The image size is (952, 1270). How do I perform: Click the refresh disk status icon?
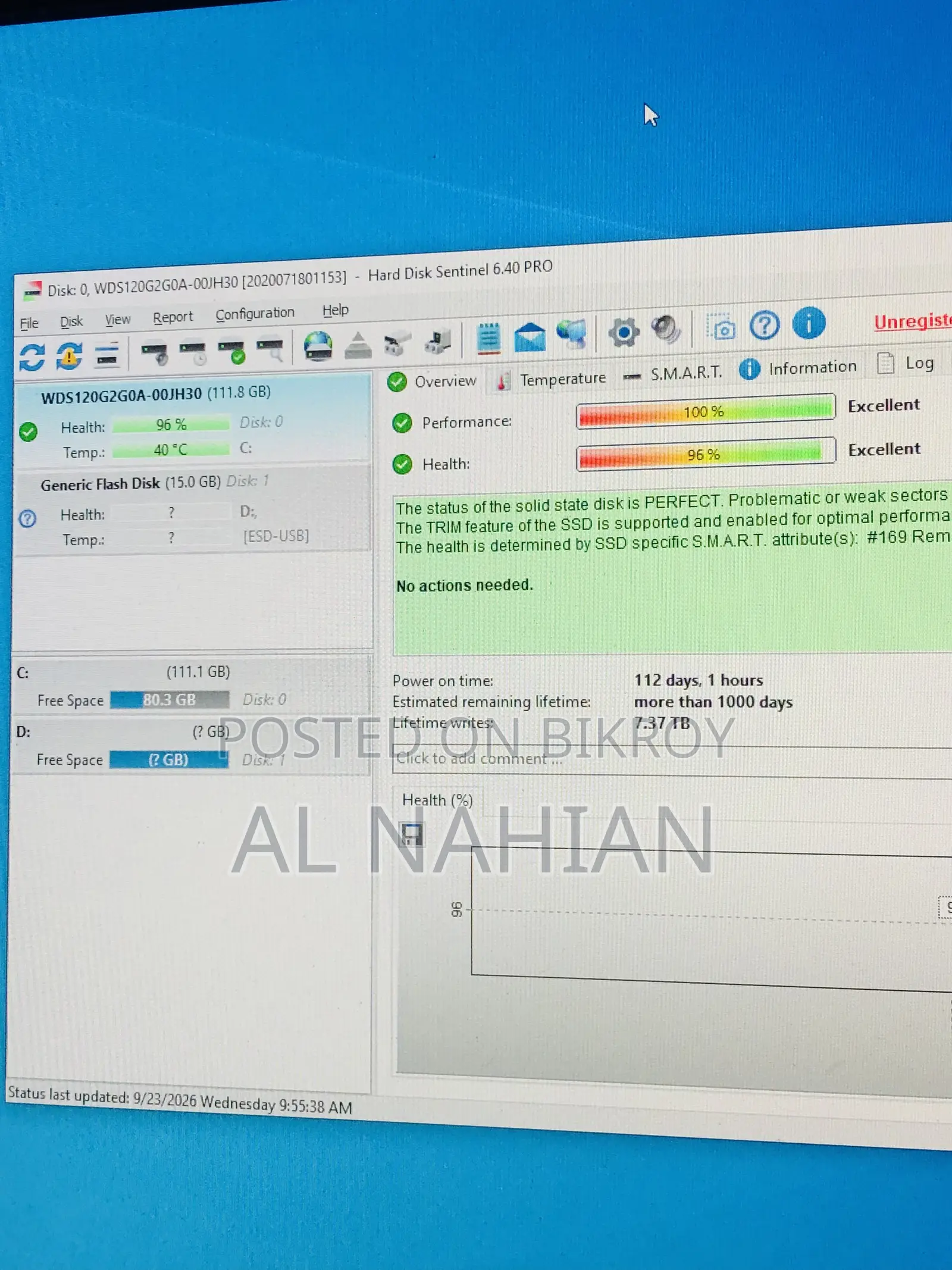(32, 357)
